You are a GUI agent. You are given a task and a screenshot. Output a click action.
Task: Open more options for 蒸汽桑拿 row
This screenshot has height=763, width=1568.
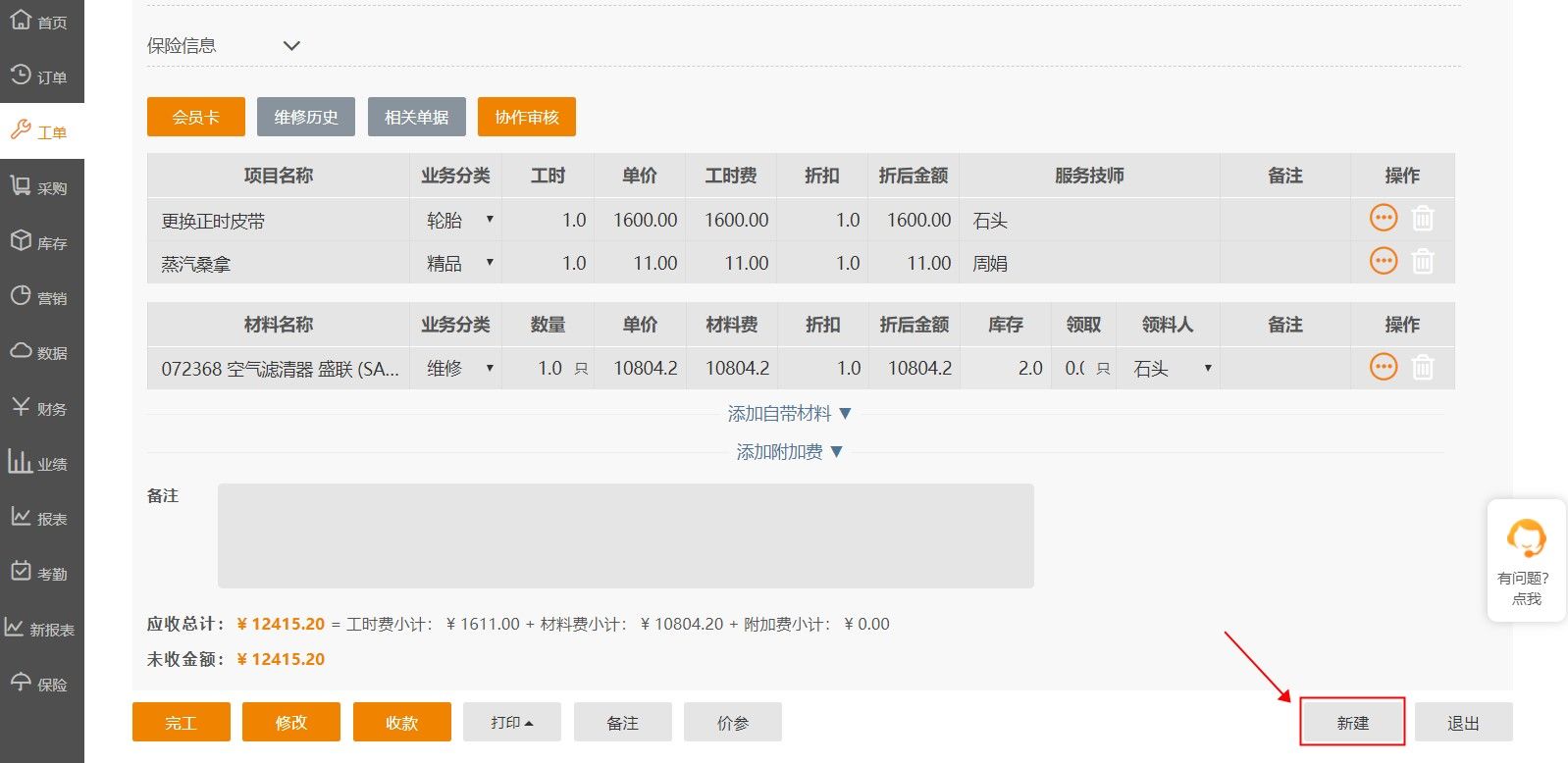pos(1384,261)
